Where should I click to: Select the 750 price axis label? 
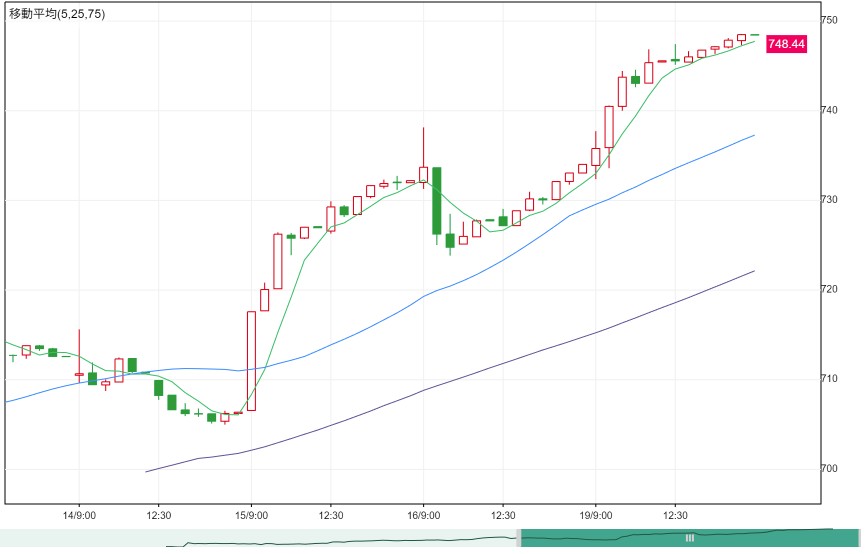829,20
